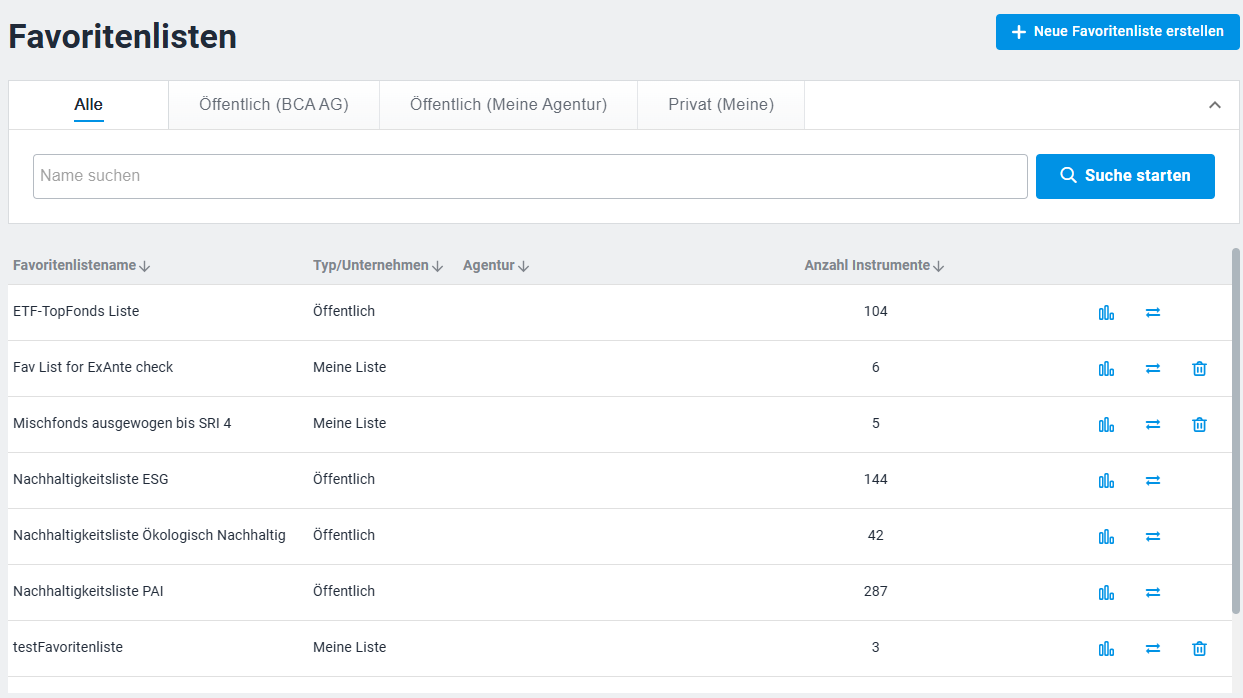Screen dimensions: 1243x698
Task: Open chart icon for Mischfonds ausgewogen row
Action: (1106, 424)
